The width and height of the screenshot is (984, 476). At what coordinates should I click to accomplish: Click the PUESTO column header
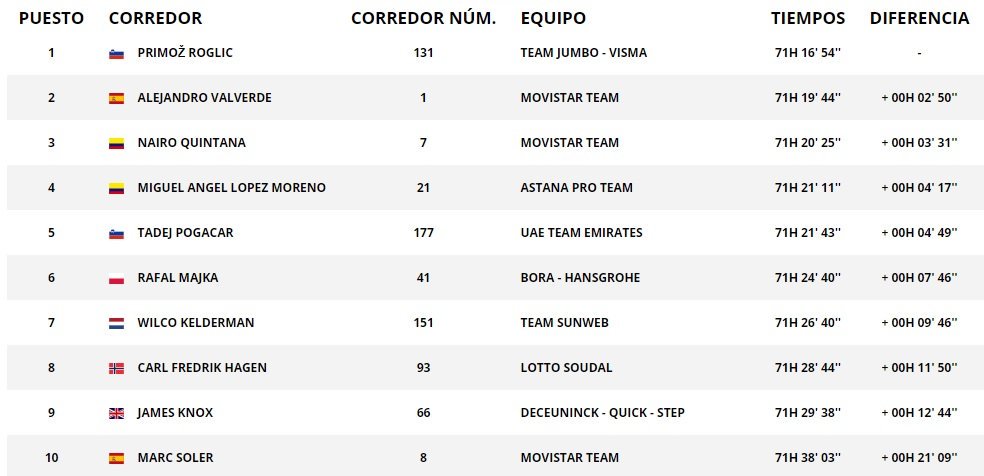coord(51,18)
